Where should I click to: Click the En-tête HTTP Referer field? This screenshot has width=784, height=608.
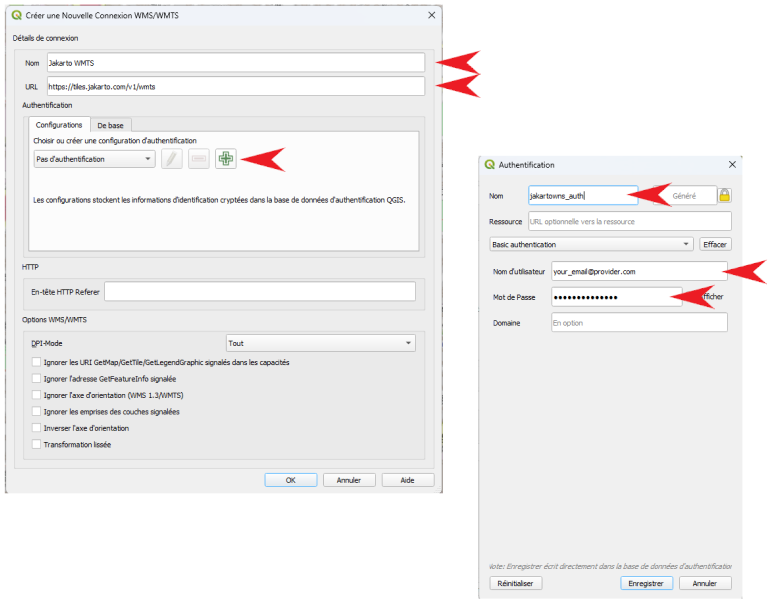(x=259, y=291)
